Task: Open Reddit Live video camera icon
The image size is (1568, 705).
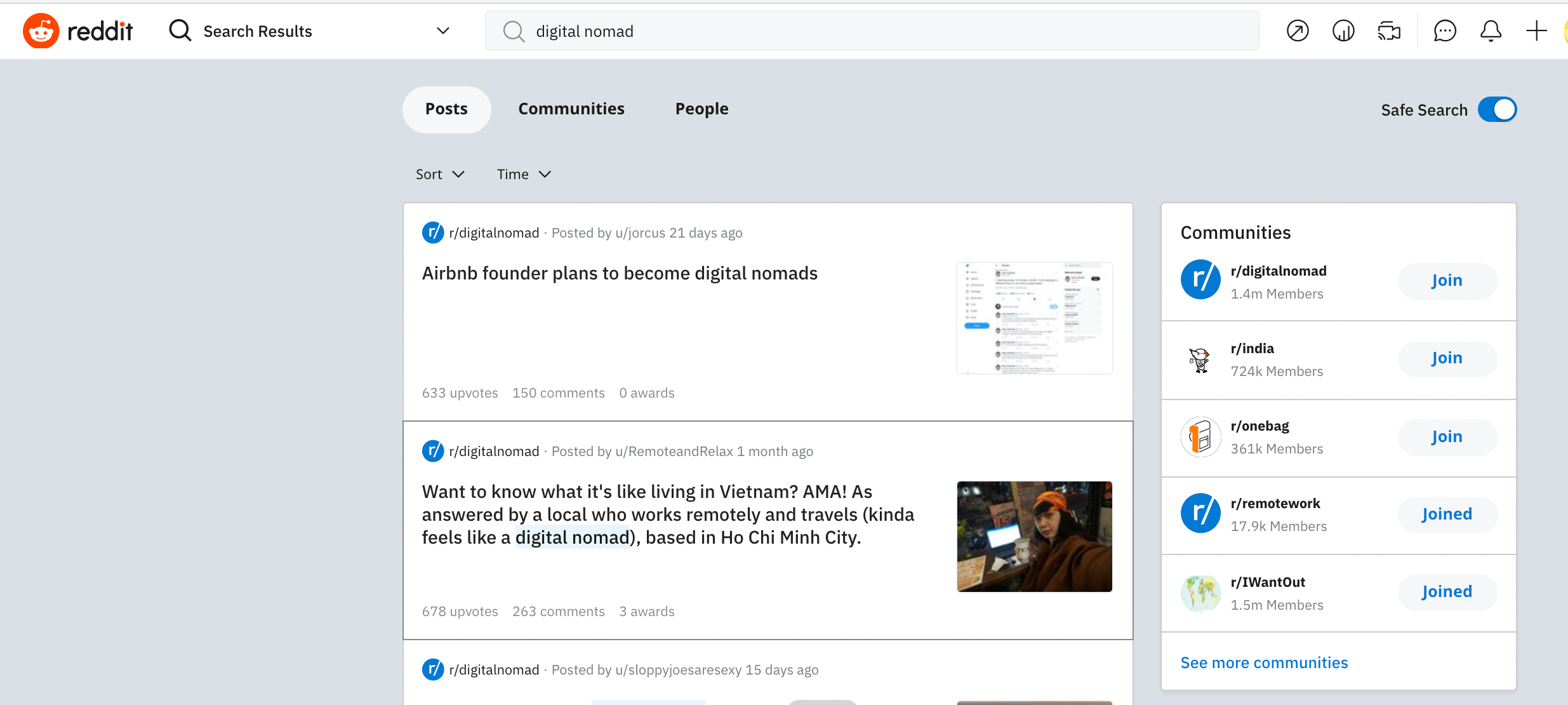Action: click(x=1390, y=30)
